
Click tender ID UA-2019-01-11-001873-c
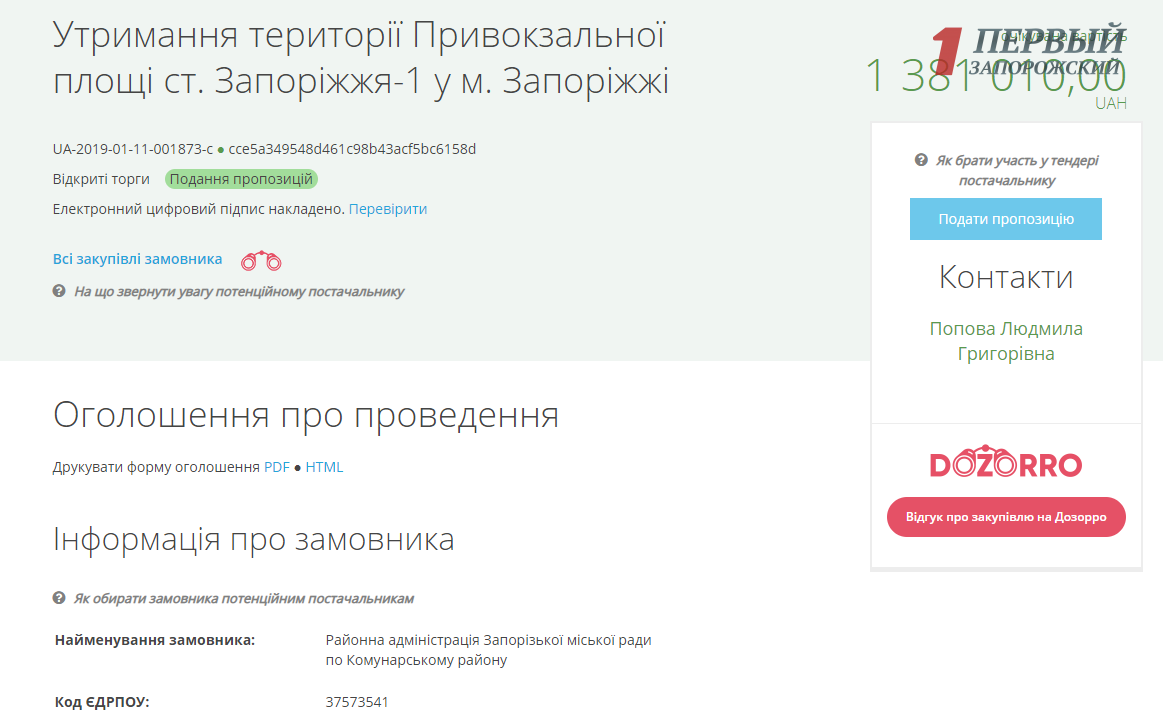point(132,150)
